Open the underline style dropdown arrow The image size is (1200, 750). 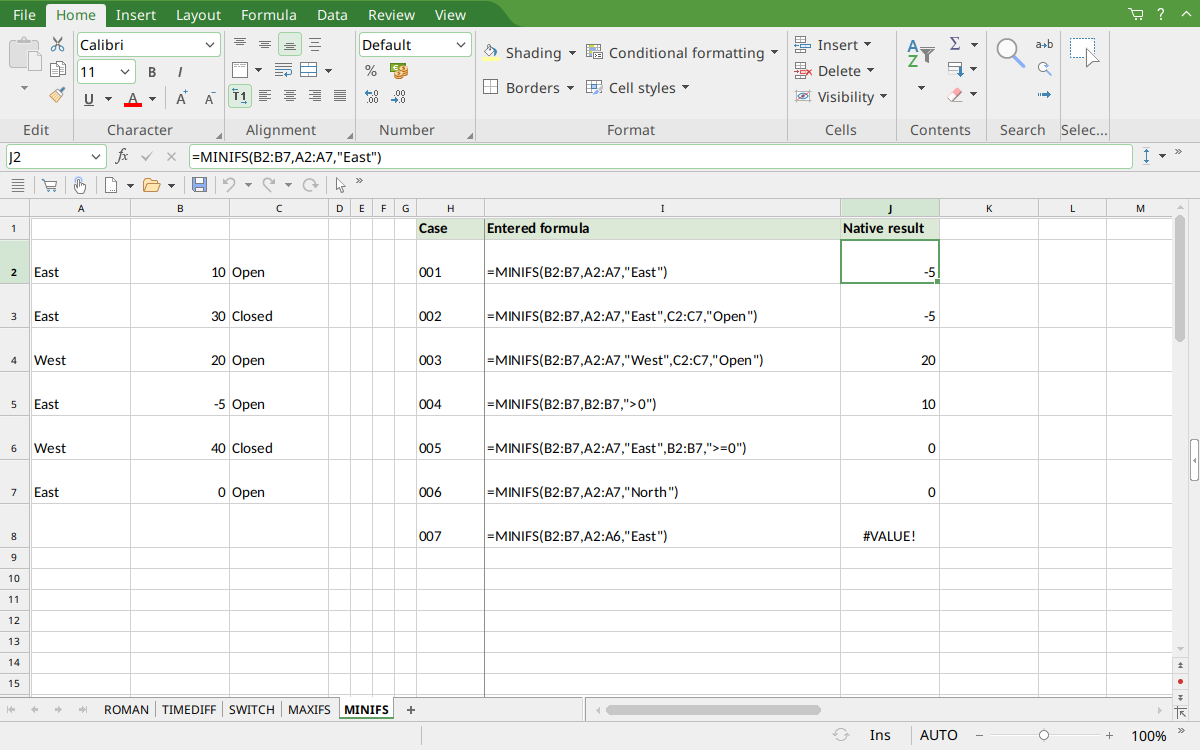coord(107,98)
